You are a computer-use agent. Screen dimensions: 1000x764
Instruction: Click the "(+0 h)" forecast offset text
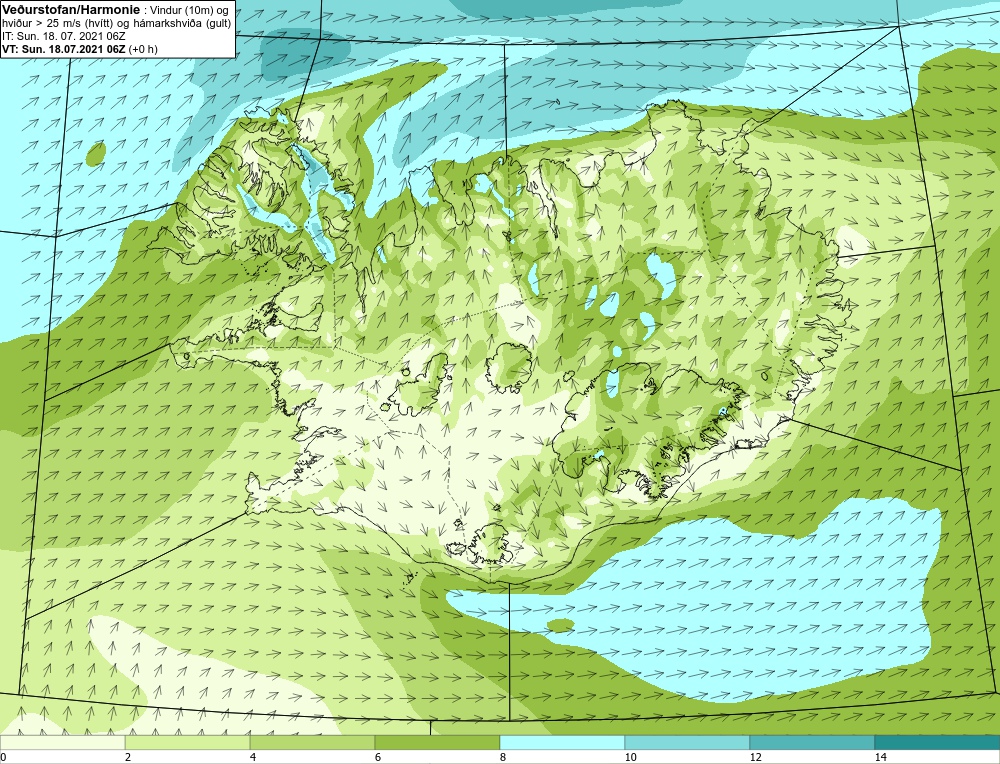(x=143, y=49)
